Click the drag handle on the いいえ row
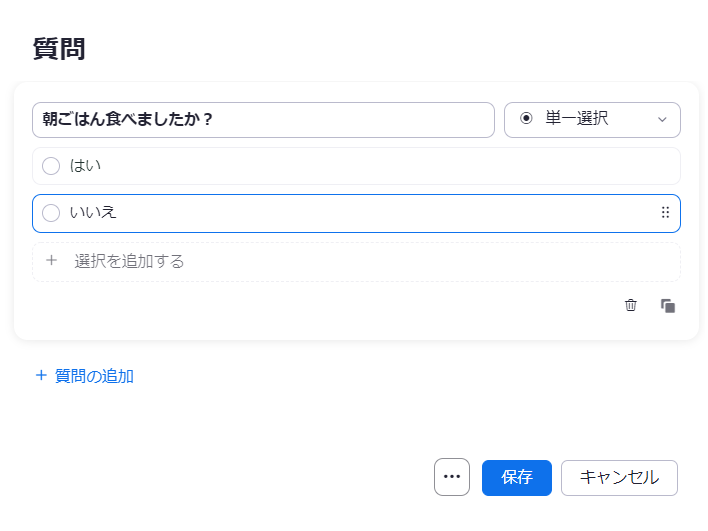Image resolution: width=708 pixels, height=531 pixels. click(666, 212)
